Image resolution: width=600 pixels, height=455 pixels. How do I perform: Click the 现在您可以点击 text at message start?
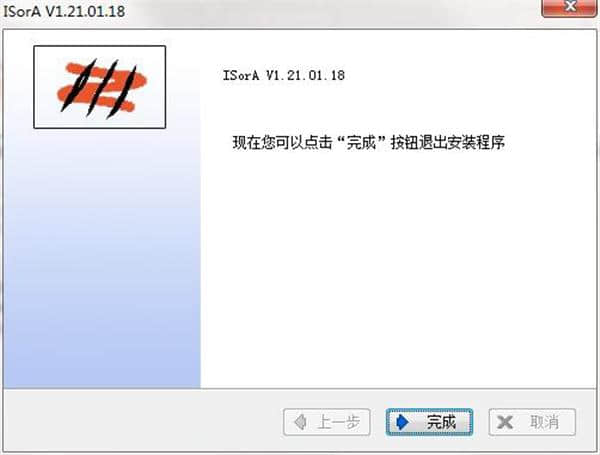(282, 142)
